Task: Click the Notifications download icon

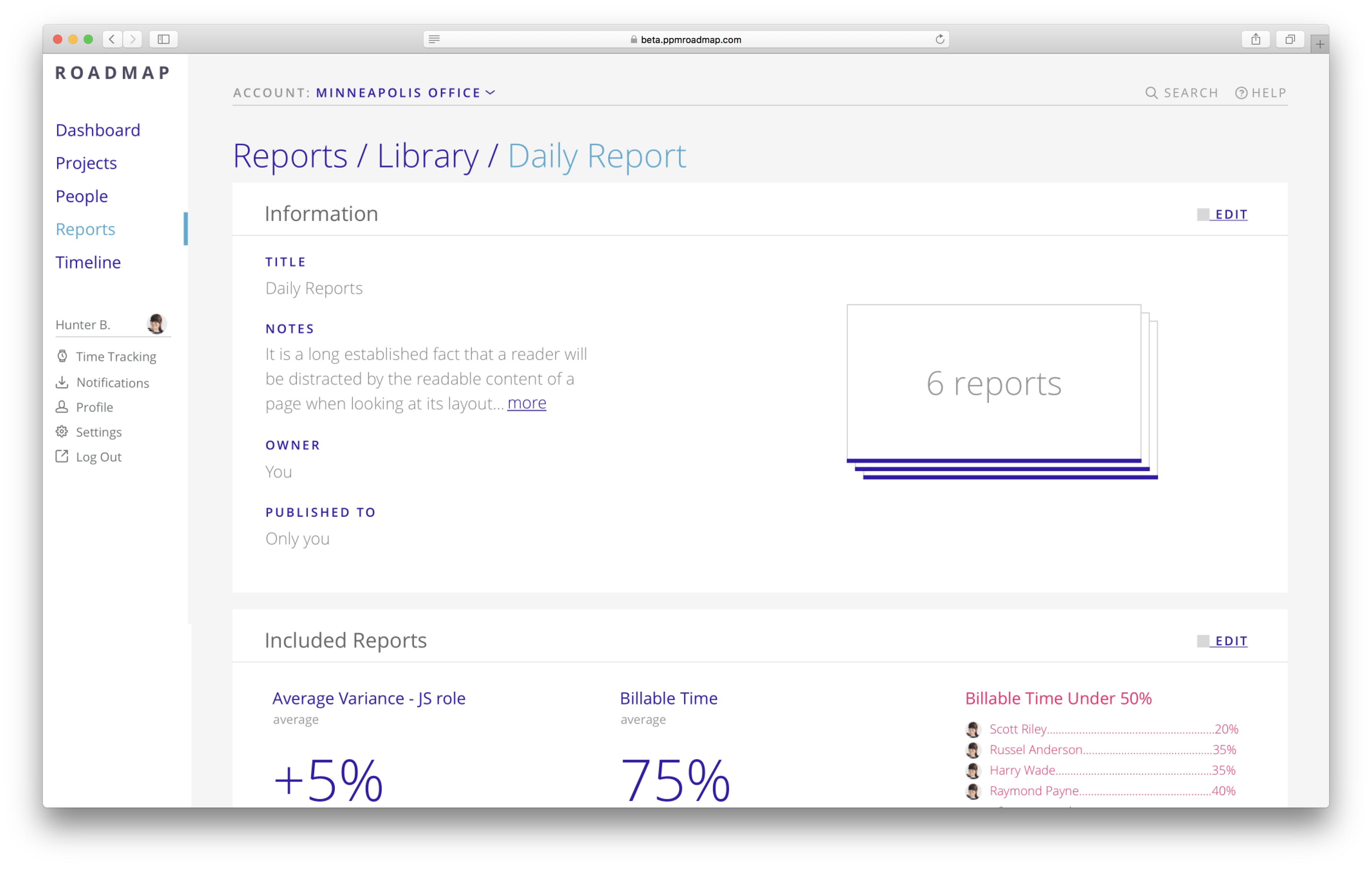Action: [62, 382]
